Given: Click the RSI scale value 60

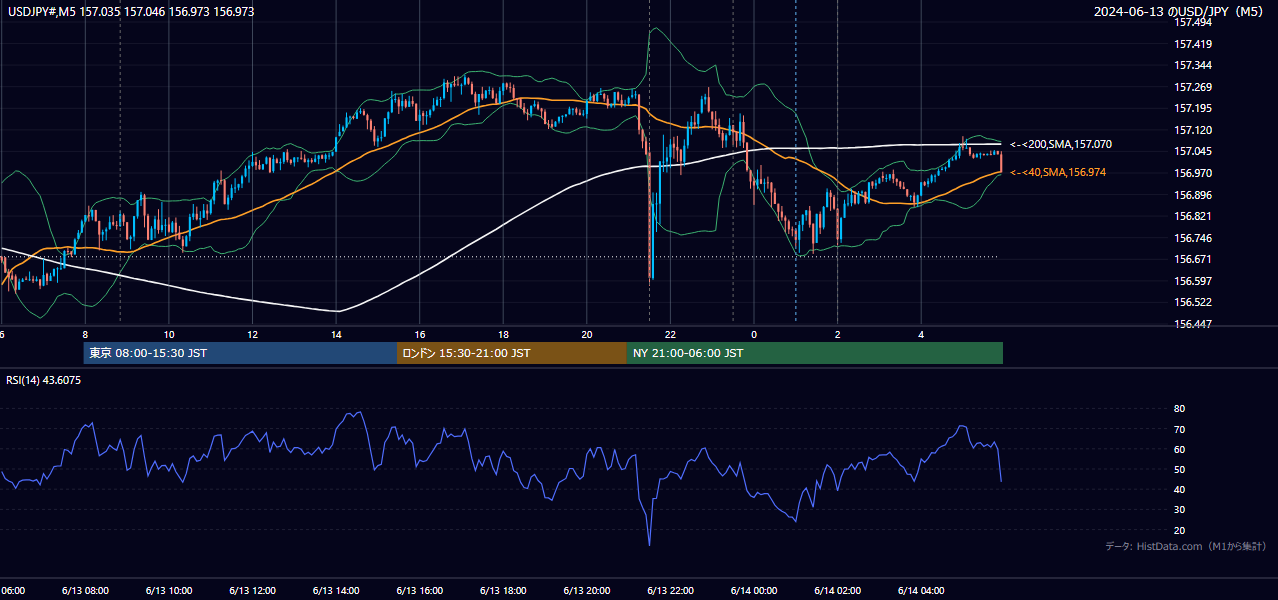Looking at the screenshot, I should click(x=1180, y=449).
